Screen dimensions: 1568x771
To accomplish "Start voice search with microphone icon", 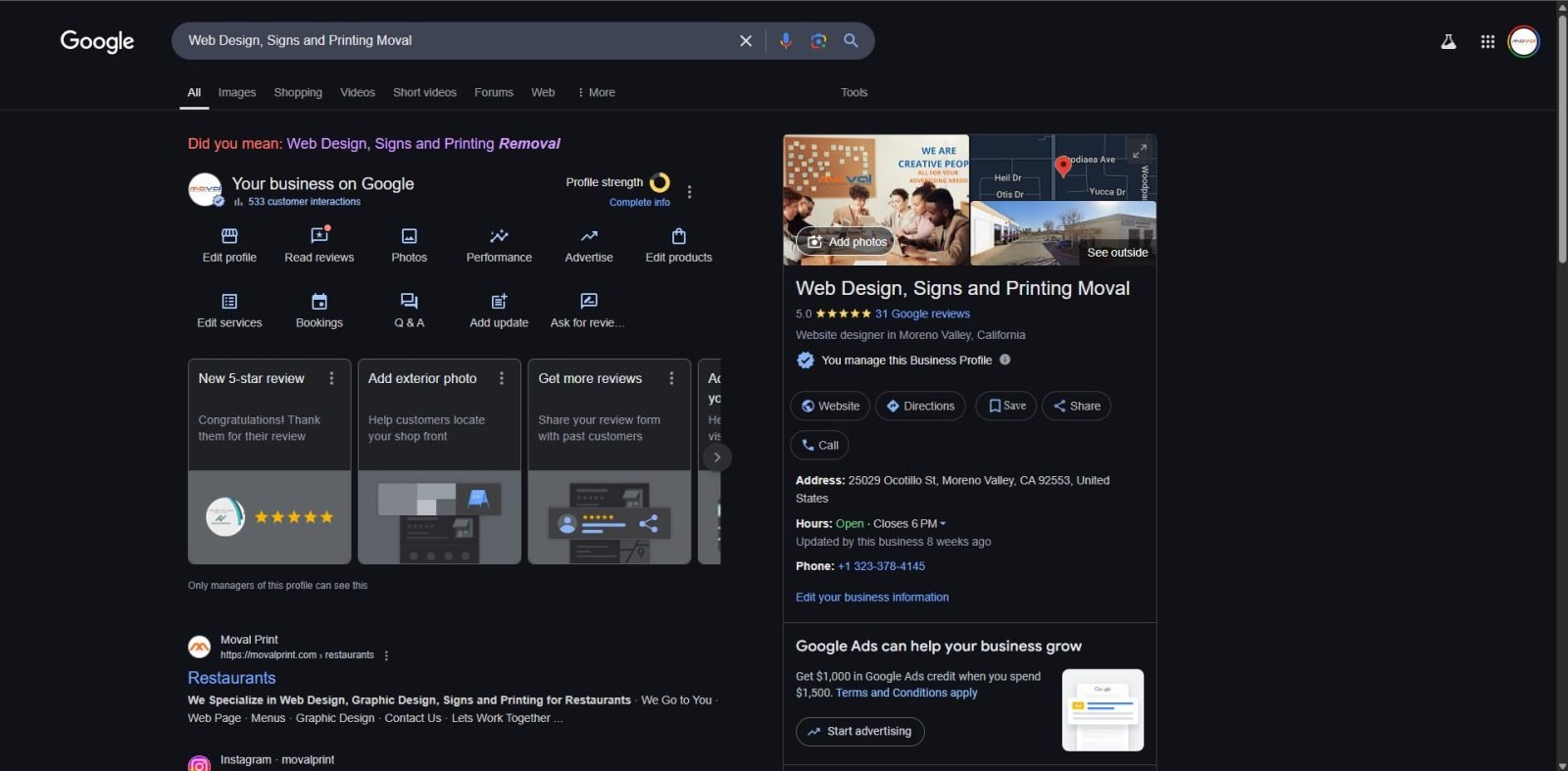I will point(785,40).
